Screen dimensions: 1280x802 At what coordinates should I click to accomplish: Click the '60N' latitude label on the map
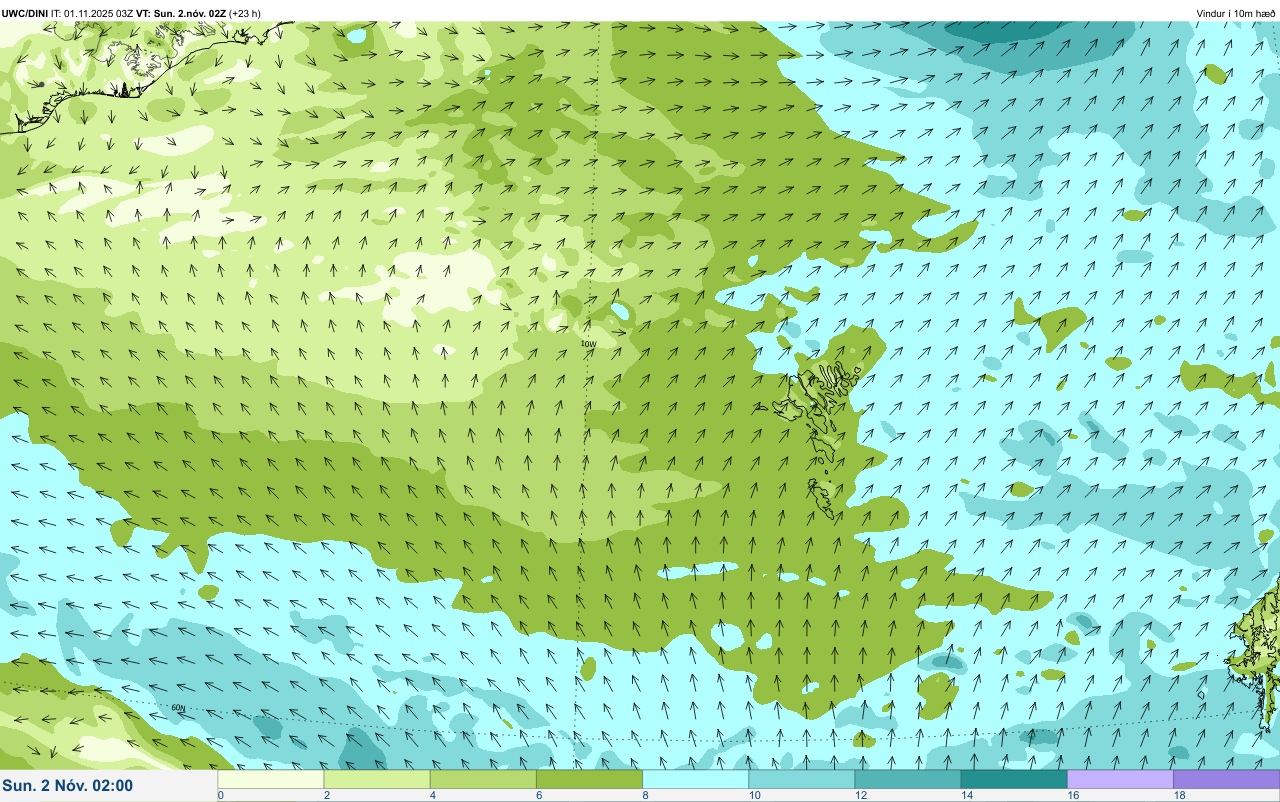[178, 708]
